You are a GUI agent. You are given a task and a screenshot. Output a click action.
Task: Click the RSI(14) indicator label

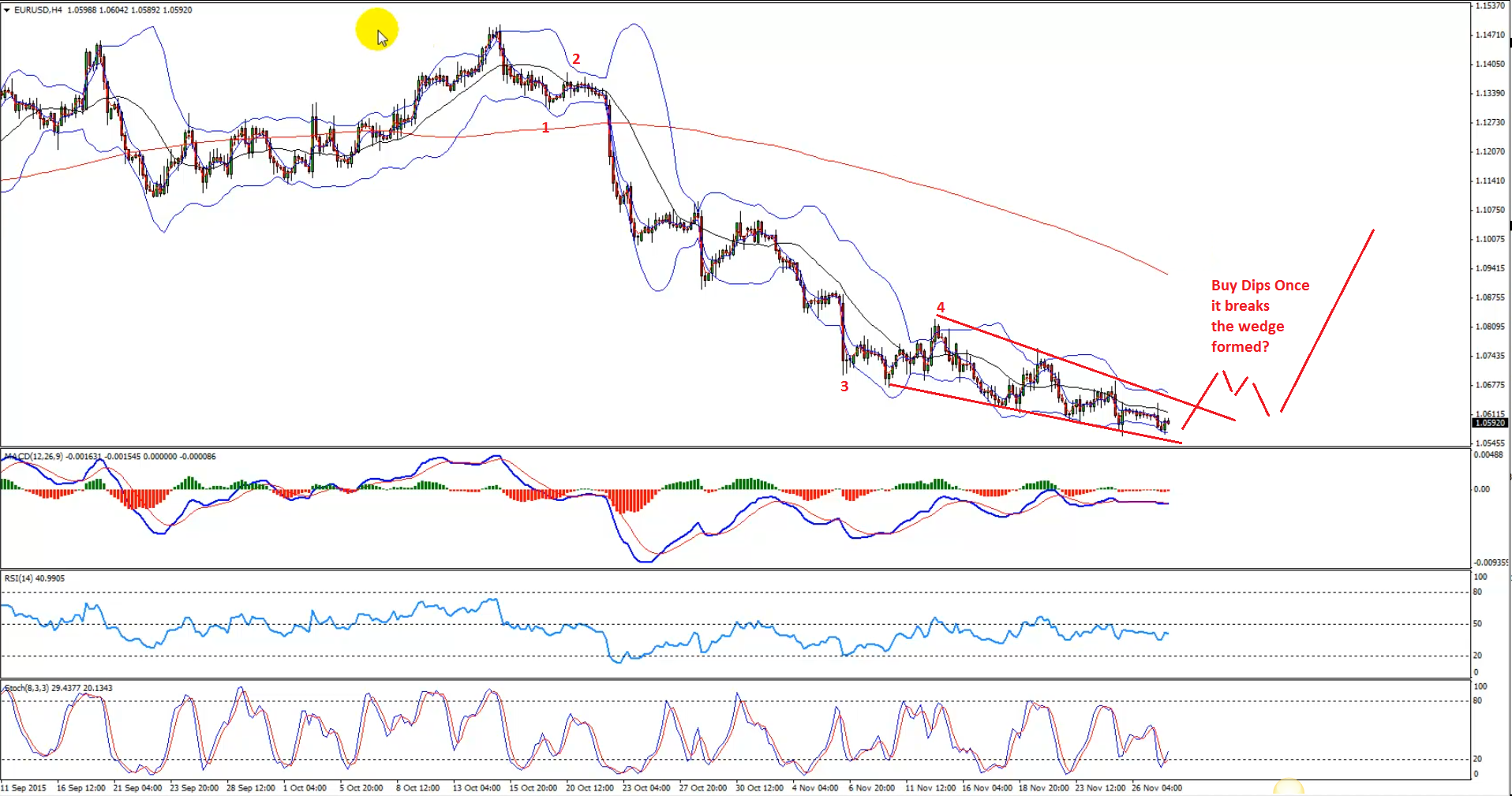pyautogui.click(x=19, y=578)
